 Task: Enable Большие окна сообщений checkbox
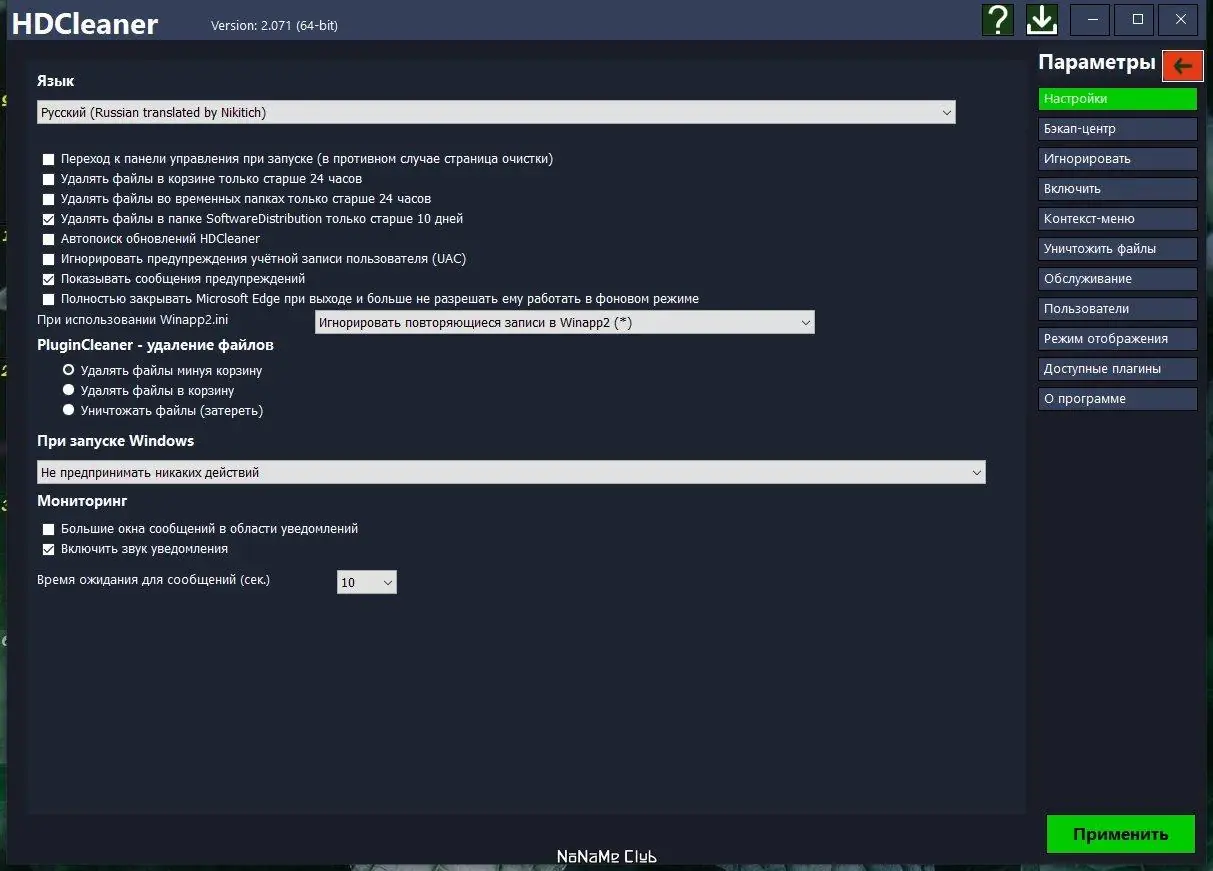click(x=49, y=529)
